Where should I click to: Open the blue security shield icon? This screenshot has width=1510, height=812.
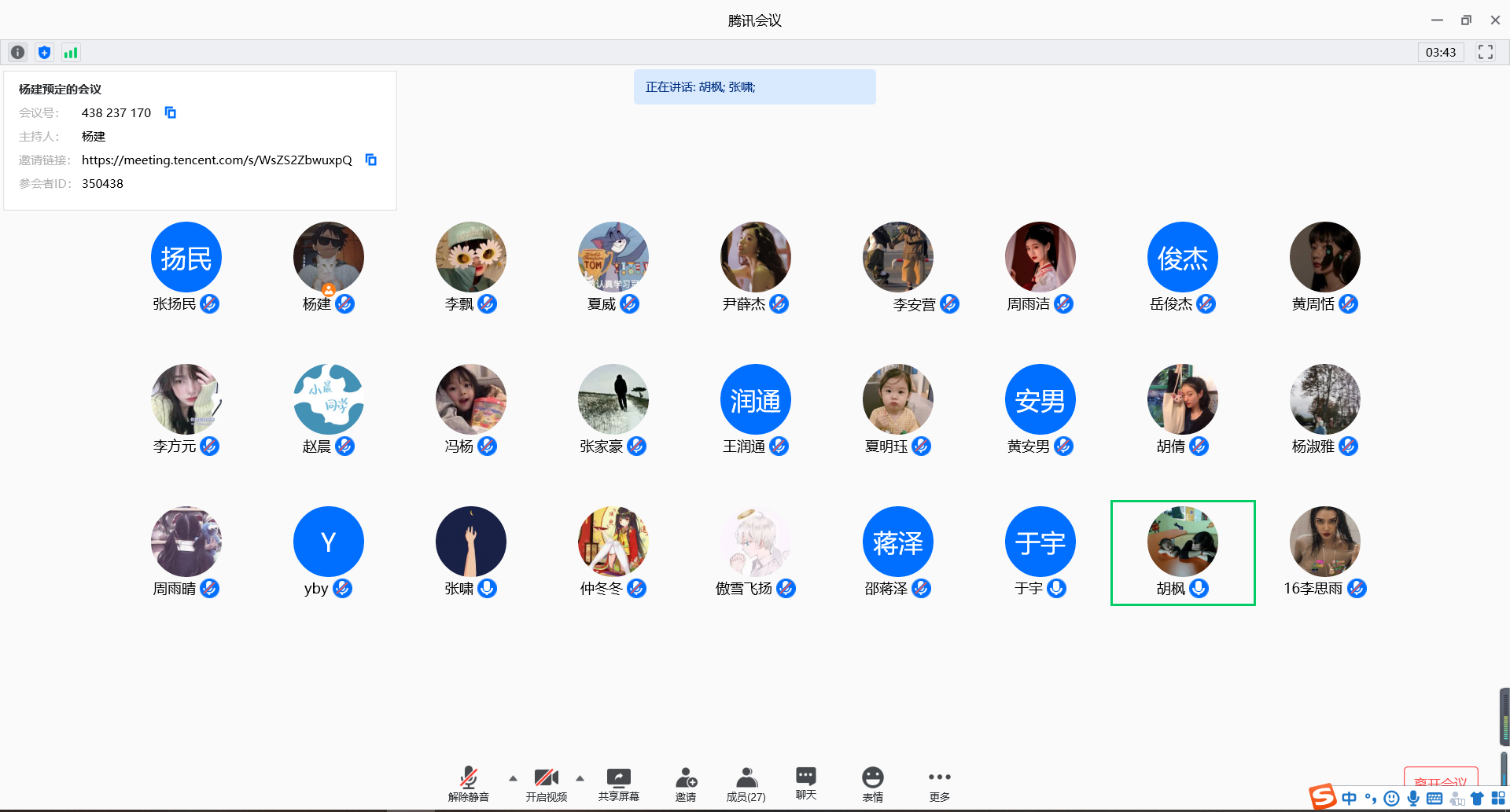tap(44, 53)
